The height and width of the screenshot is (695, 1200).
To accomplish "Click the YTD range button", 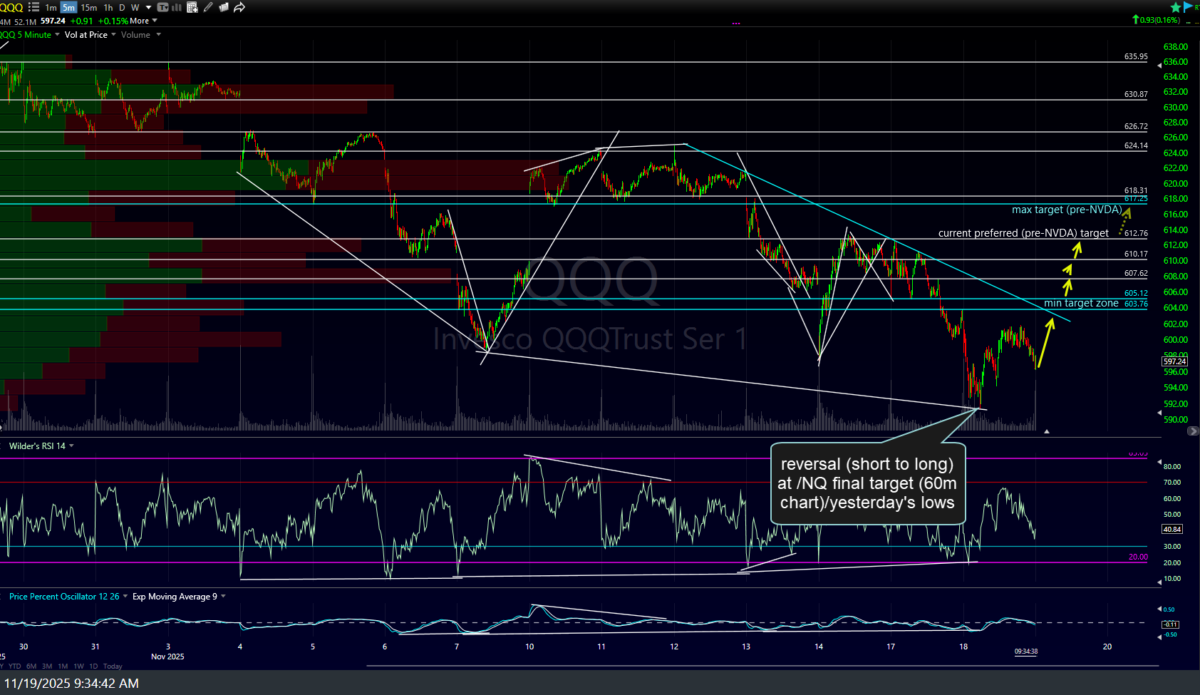I will point(15,666).
